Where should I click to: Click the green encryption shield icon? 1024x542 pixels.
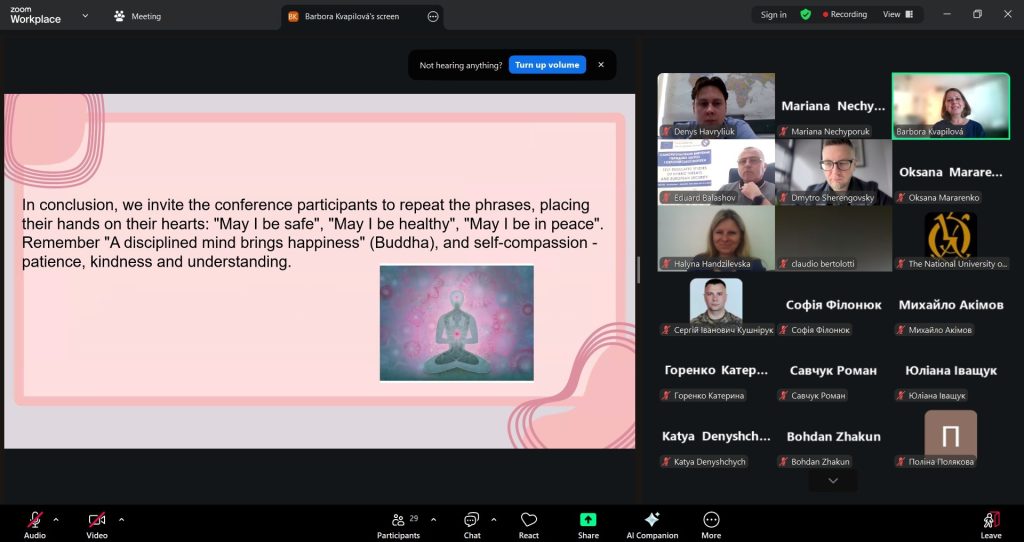coord(805,15)
